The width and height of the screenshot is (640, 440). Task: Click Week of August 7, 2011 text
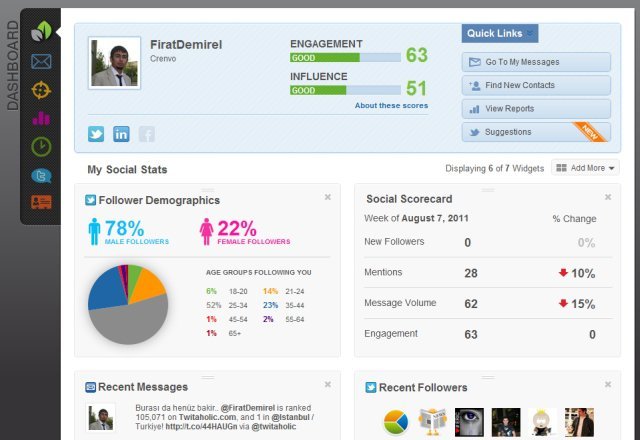tap(416, 218)
